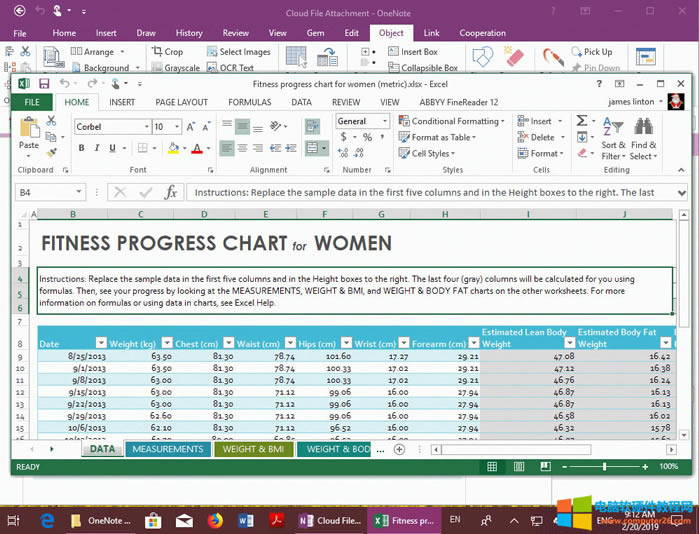Click the Italic formatting icon
The width and height of the screenshot is (699, 534).
98,148
